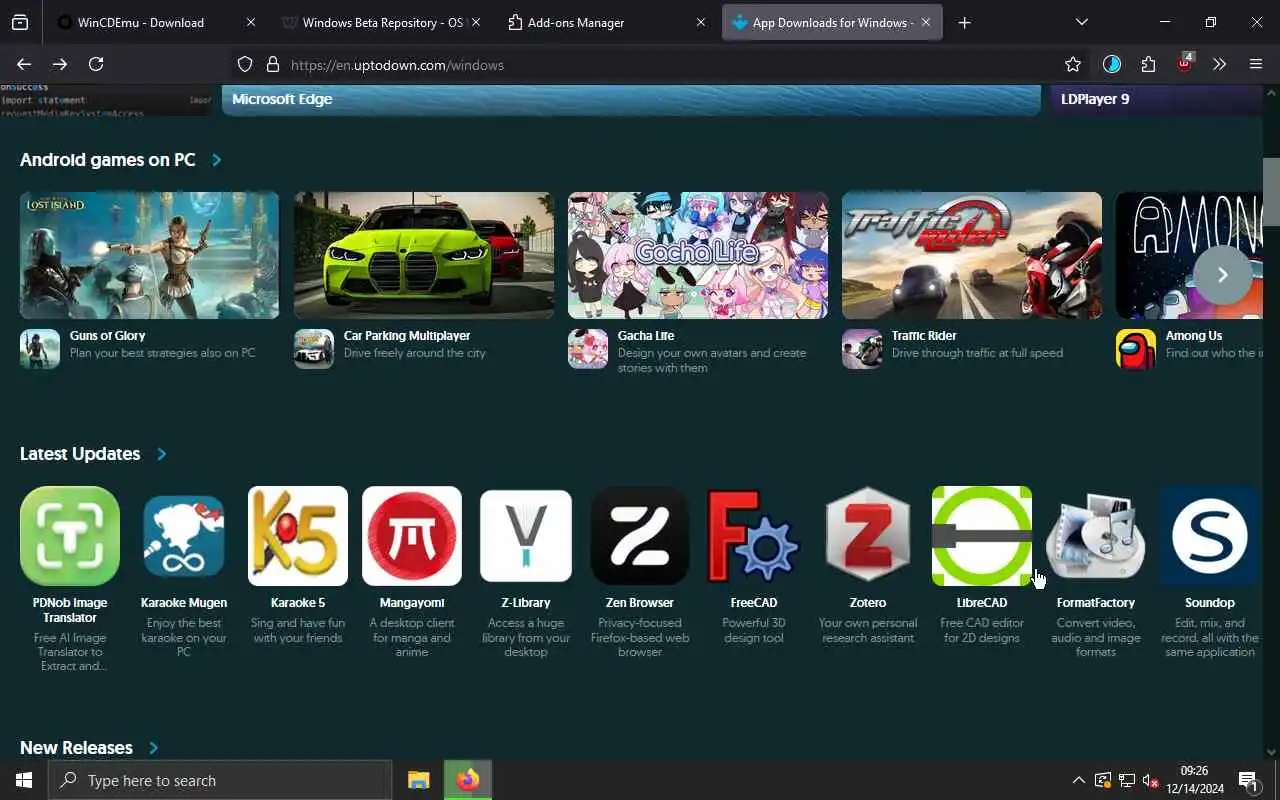Bookmark this page with the star icon

click(1073, 64)
